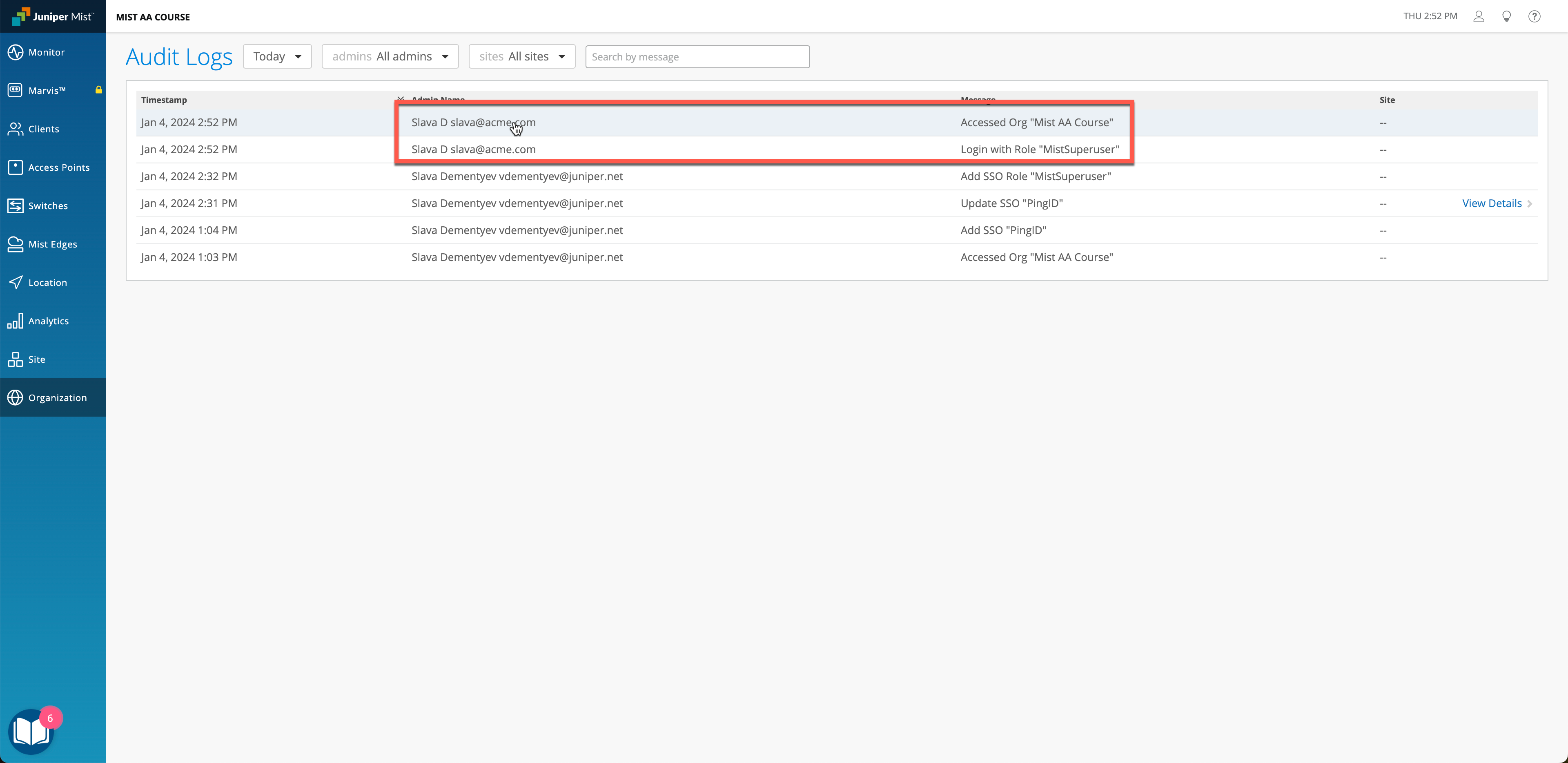The height and width of the screenshot is (763, 1568).
Task: Expand the All admins filter dropdown
Action: (390, 57)
